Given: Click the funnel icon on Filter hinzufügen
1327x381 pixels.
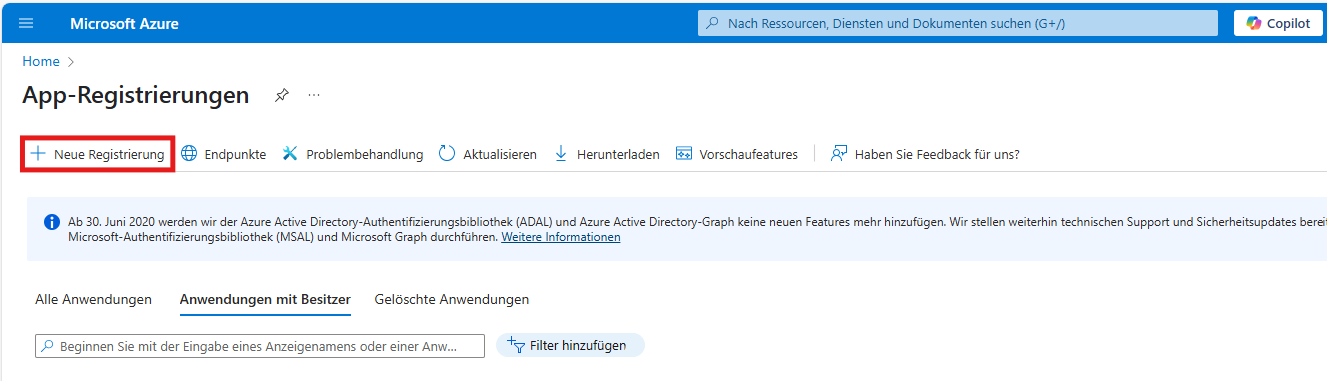Looking at the screenshot, I should 516,345.
